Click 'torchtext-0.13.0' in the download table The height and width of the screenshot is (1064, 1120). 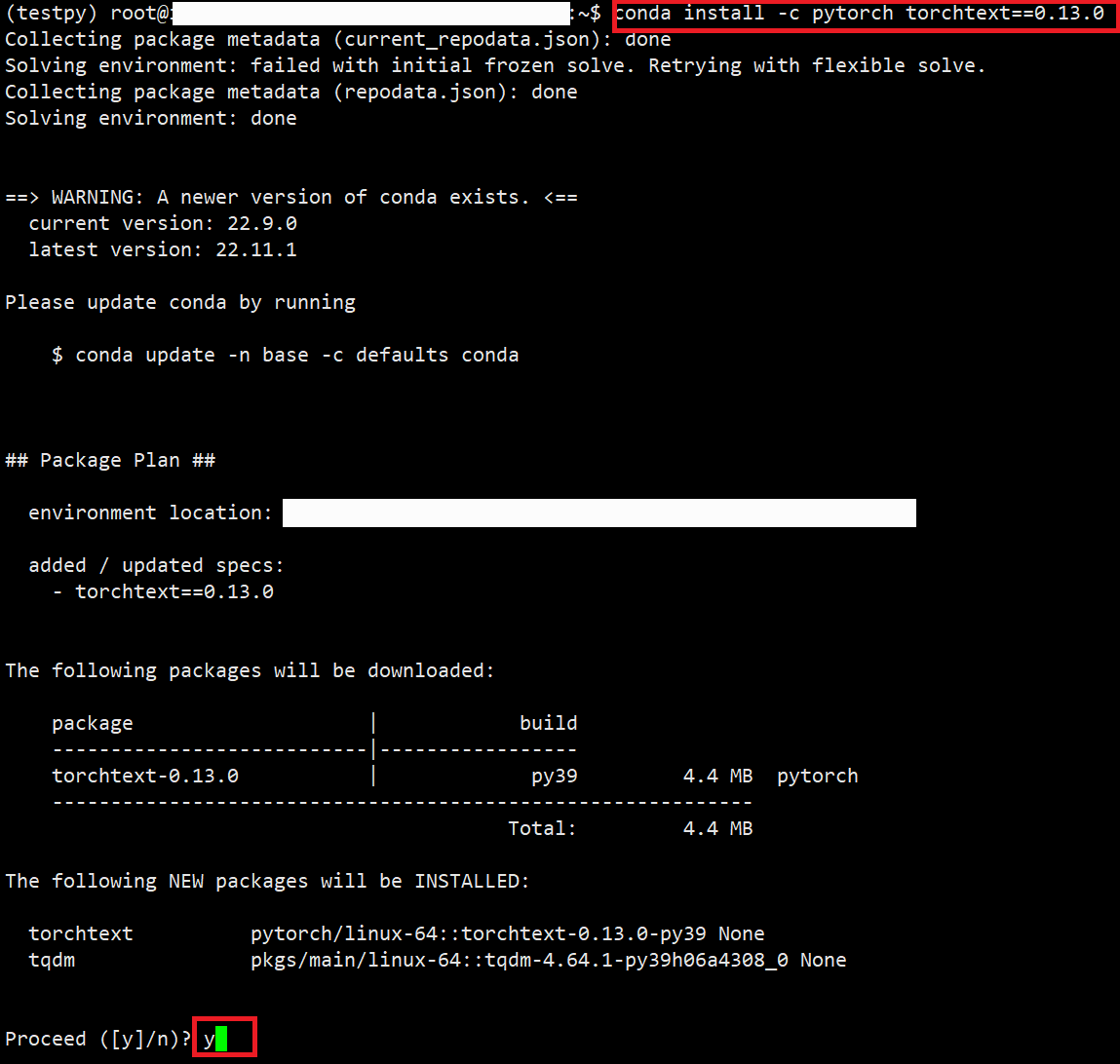click(x=145, y=777)
